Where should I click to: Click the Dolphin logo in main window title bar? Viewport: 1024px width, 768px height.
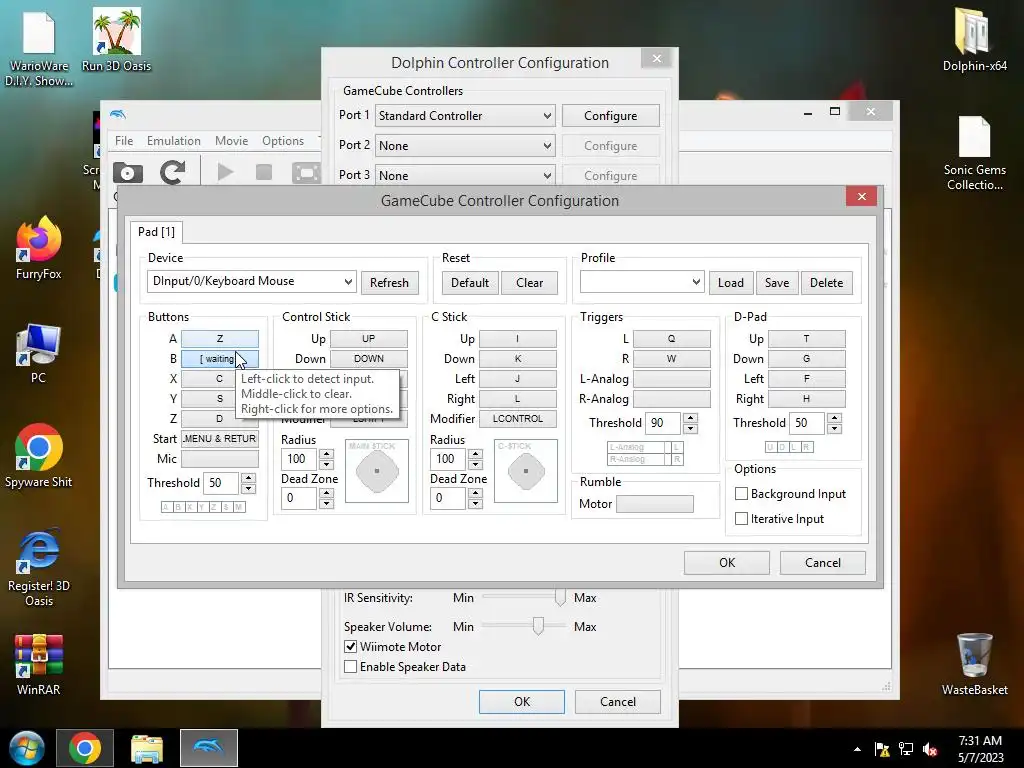click(118, 114)
